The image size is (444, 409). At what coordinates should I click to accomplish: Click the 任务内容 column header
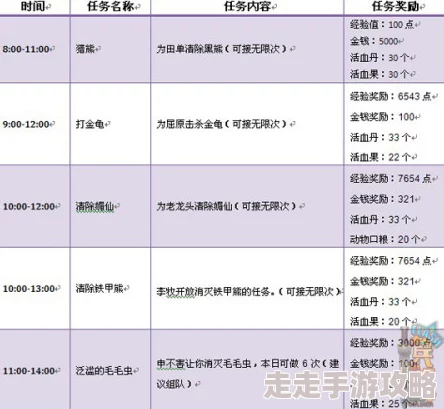point(247,6)
